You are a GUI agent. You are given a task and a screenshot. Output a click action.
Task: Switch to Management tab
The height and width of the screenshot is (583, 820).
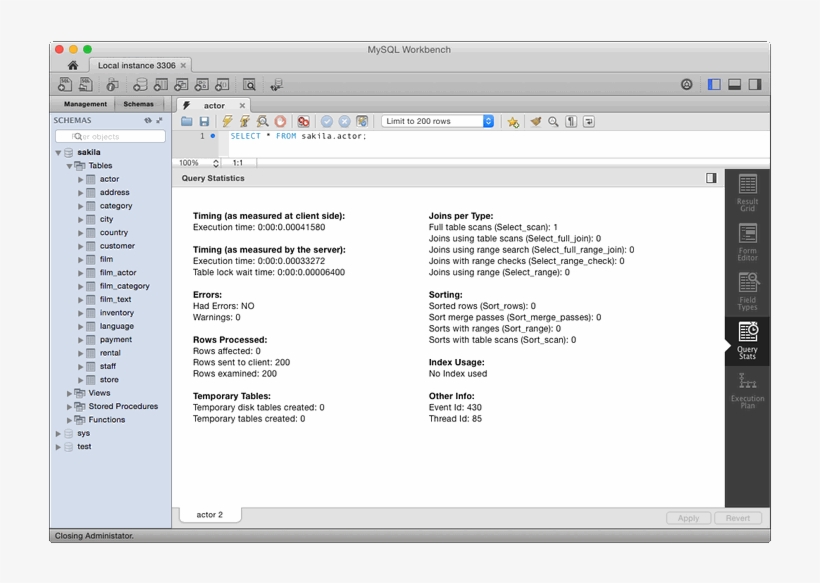[x=85, y=104]
